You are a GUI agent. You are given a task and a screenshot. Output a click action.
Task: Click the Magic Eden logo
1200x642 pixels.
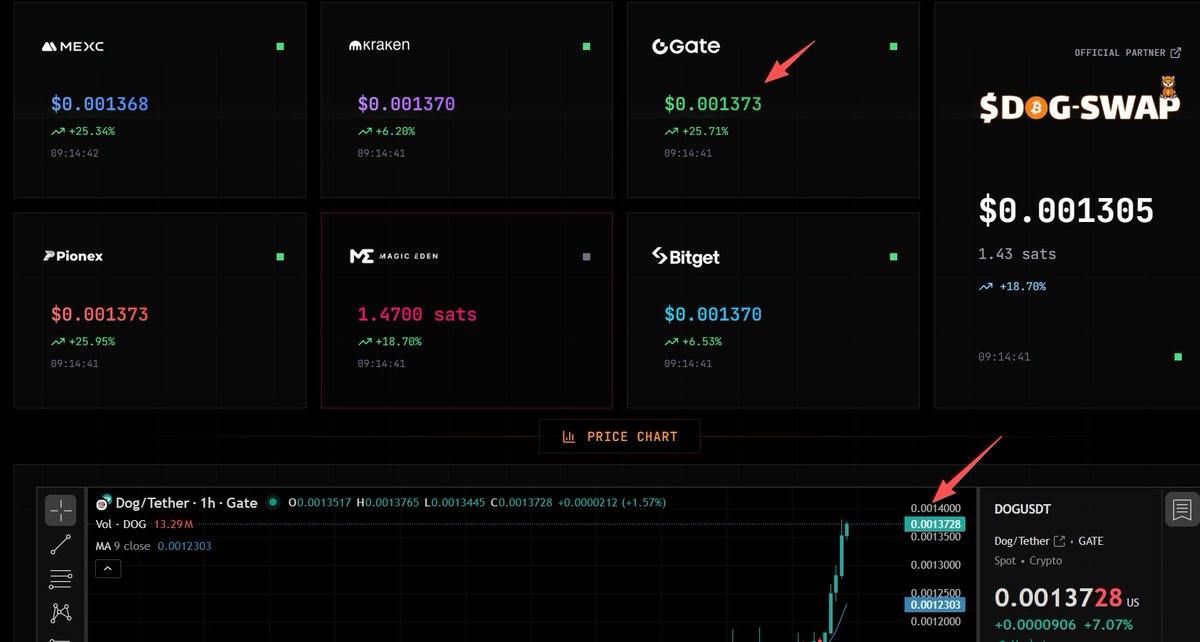[393, 256]
